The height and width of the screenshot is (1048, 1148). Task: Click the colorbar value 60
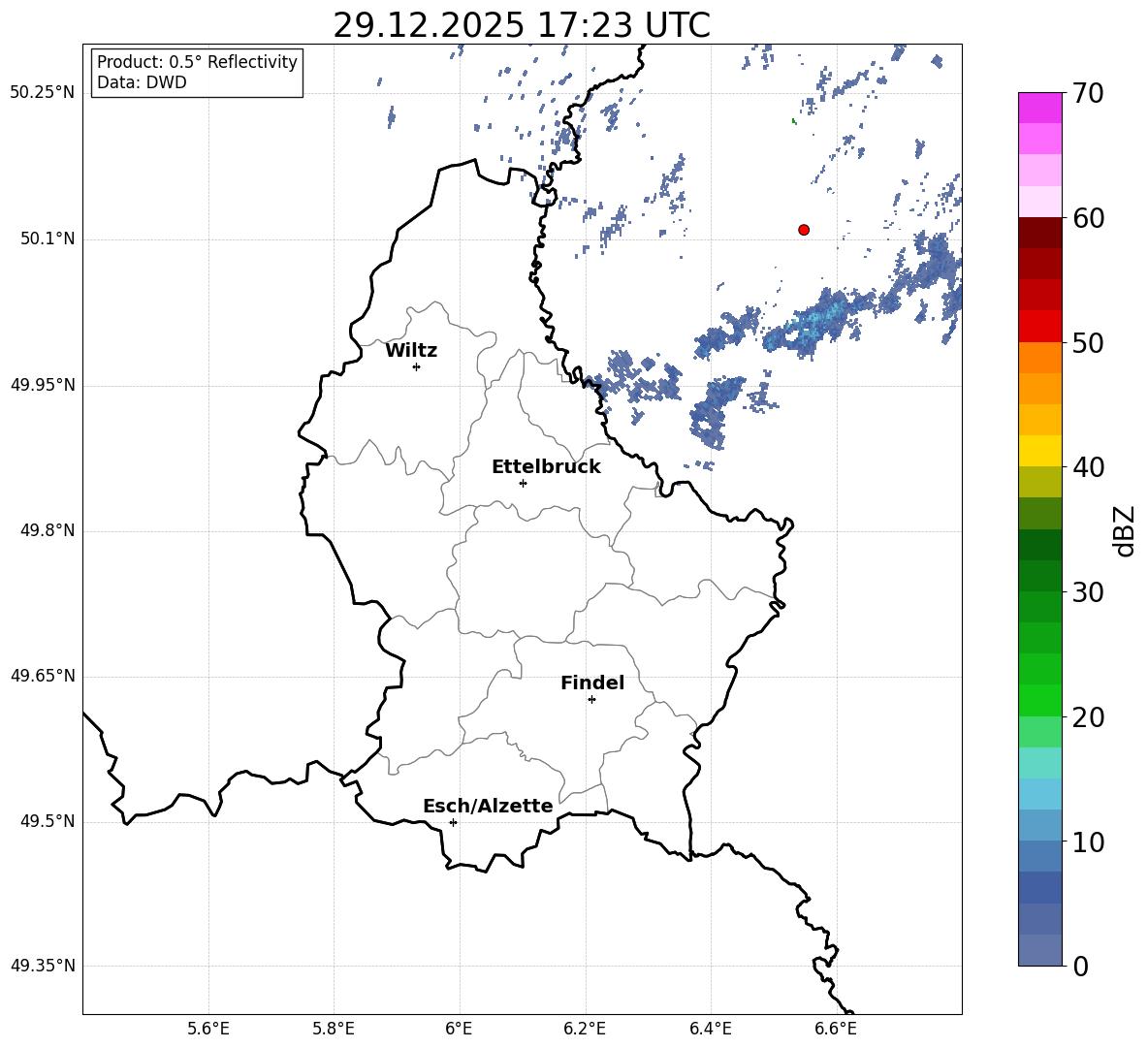1088,218
